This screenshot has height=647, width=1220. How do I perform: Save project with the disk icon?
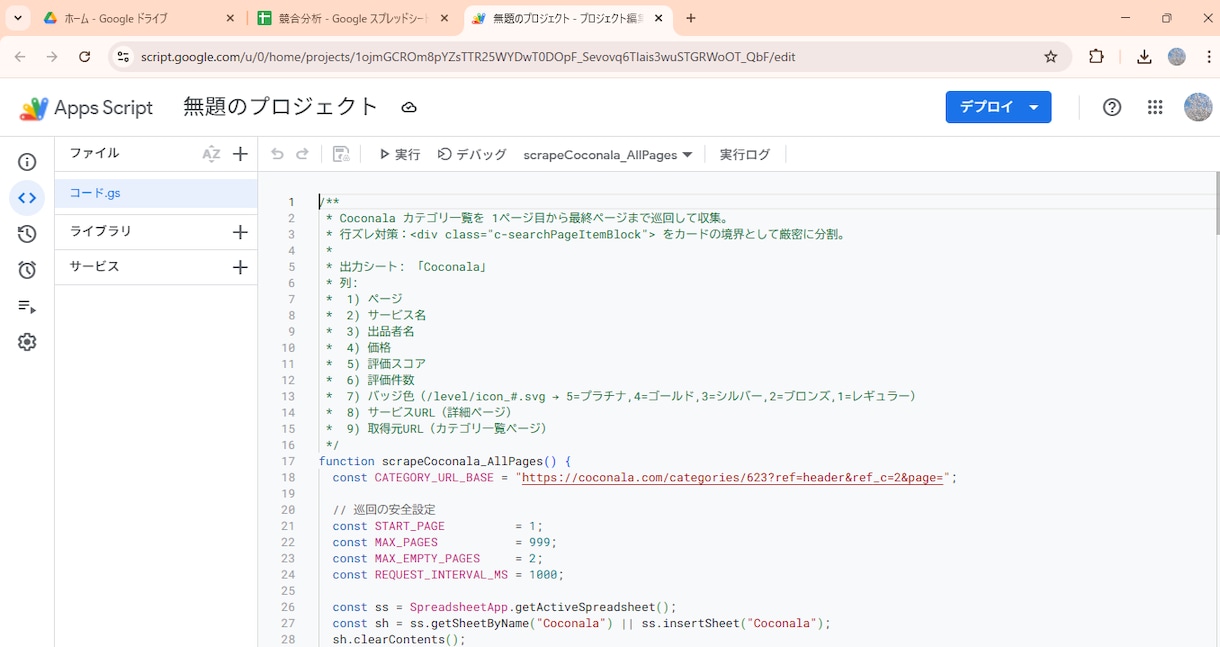click(341, 154)
